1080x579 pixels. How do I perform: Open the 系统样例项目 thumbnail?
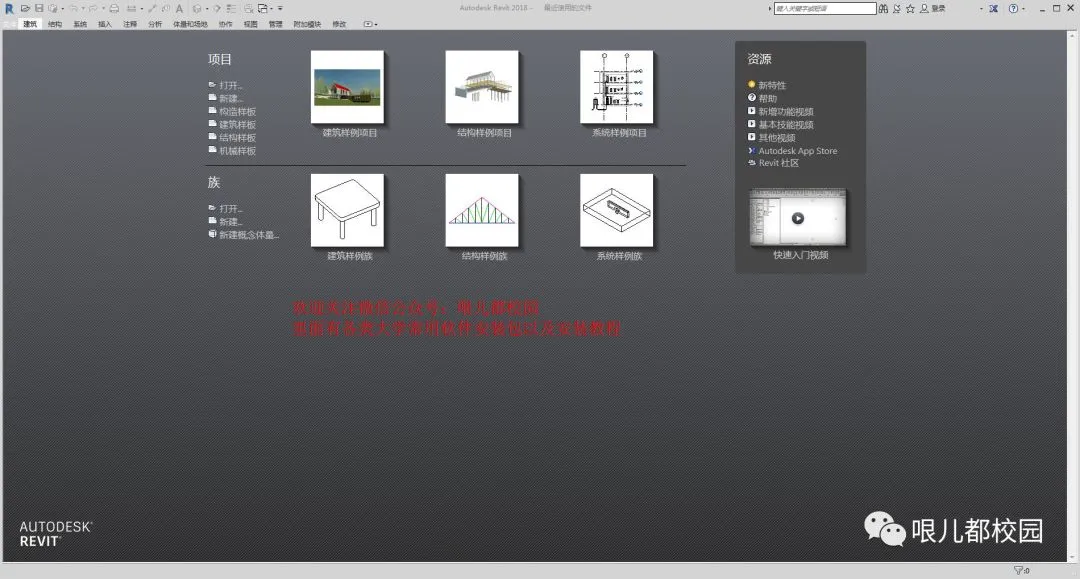click(x=616, y=87)
